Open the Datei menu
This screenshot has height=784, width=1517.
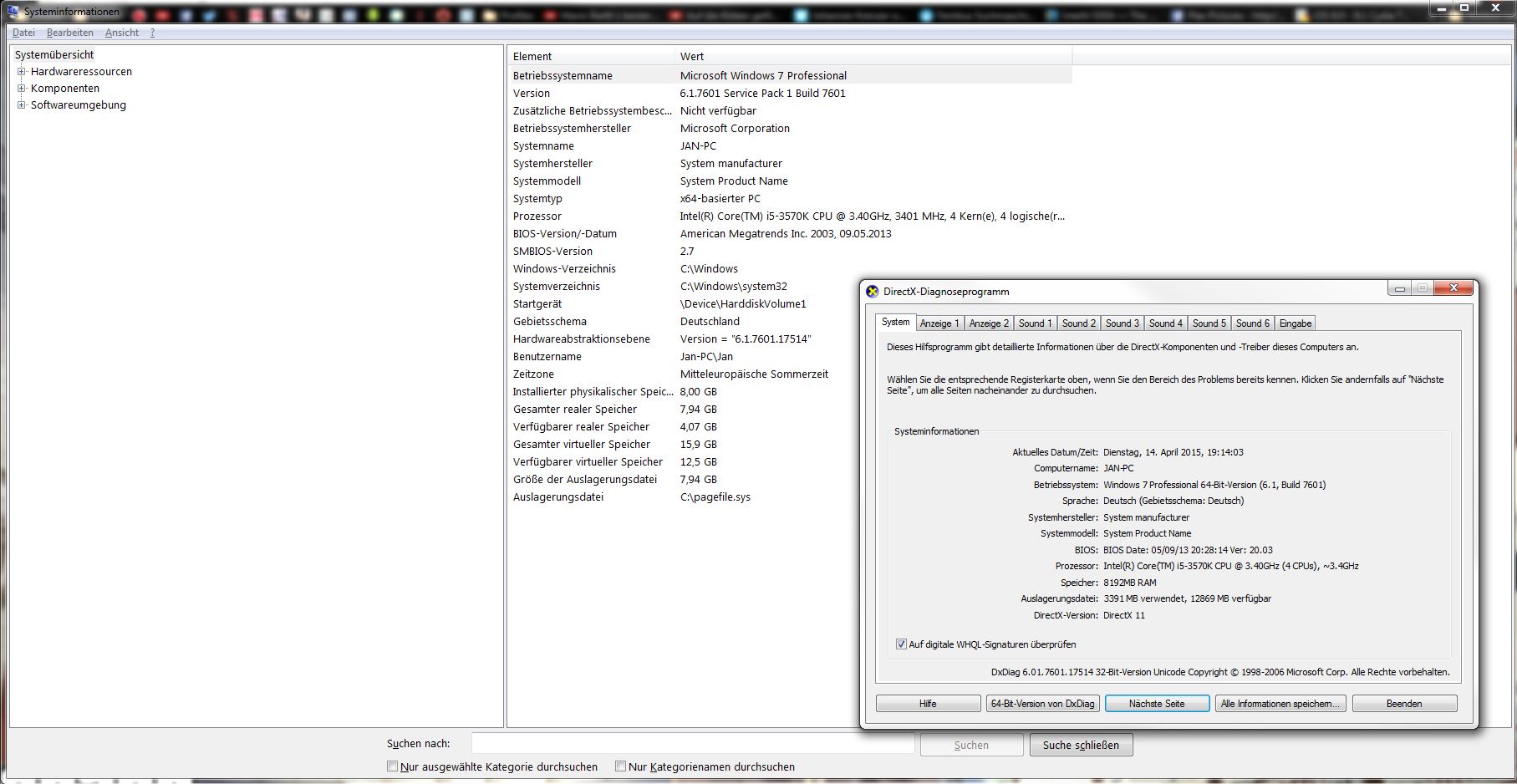point(23,33)
